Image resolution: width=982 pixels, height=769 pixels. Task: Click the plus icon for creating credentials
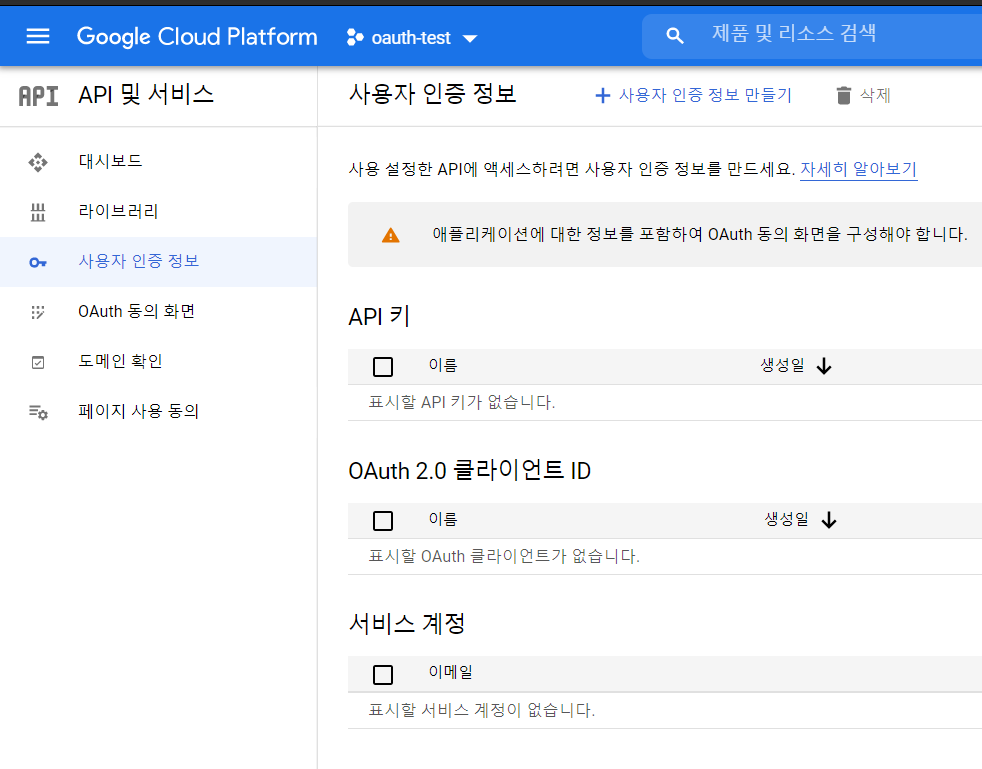[x=602, y=96]
